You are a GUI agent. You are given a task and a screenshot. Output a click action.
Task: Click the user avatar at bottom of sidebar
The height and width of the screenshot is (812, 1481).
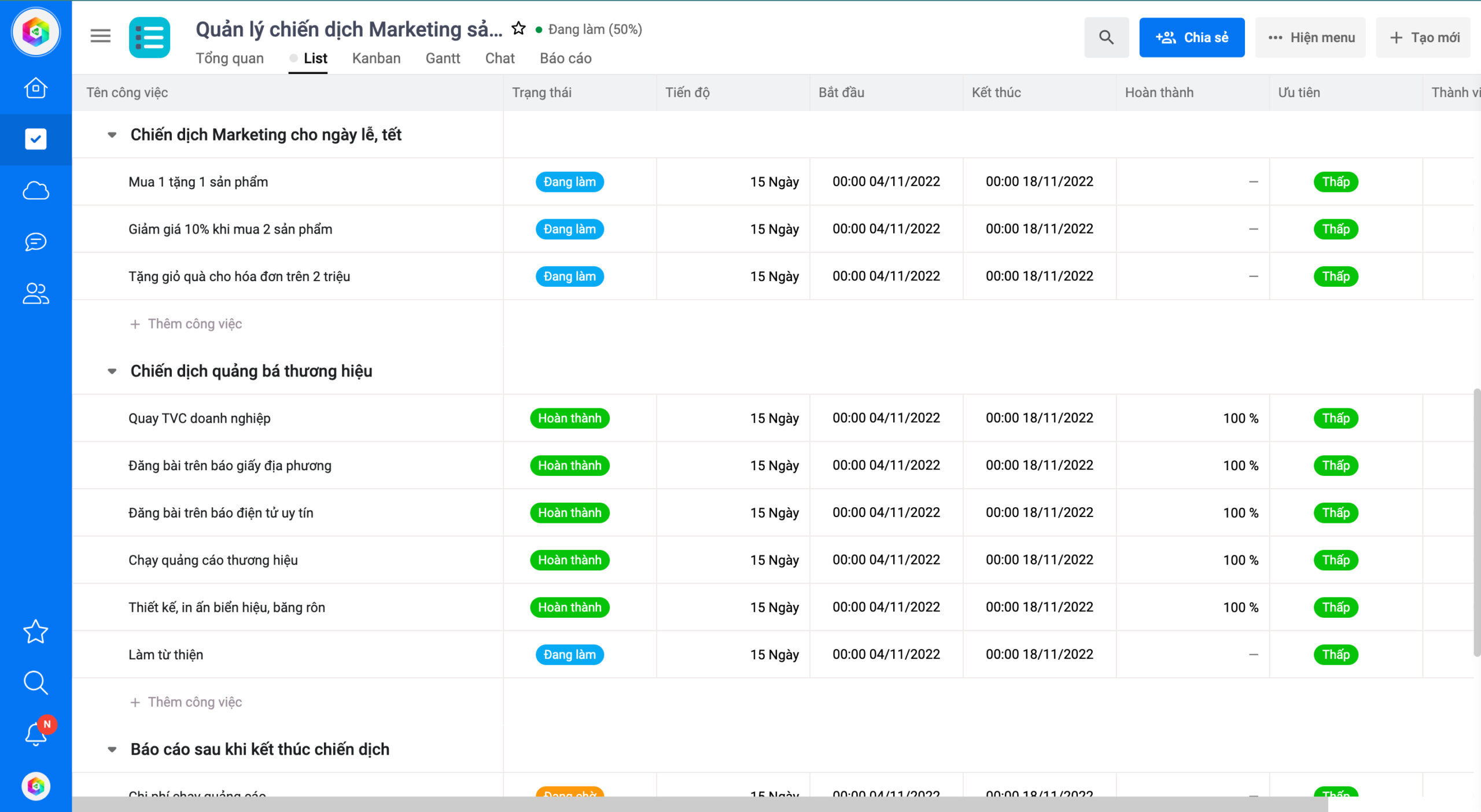36,786
